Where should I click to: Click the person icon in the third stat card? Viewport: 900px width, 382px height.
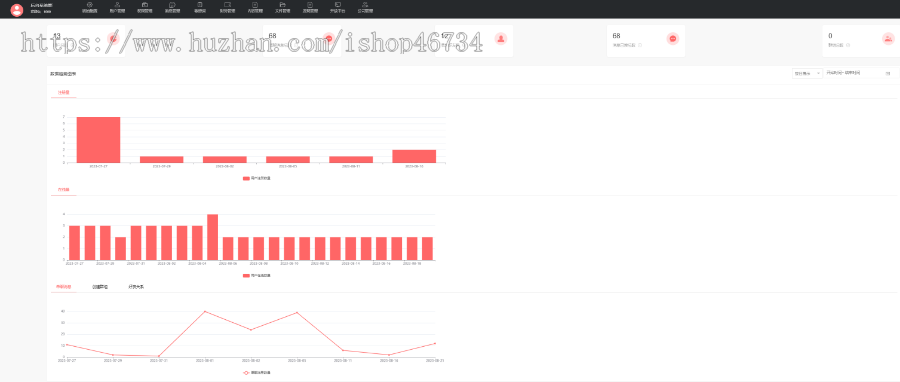coord(501,38)
